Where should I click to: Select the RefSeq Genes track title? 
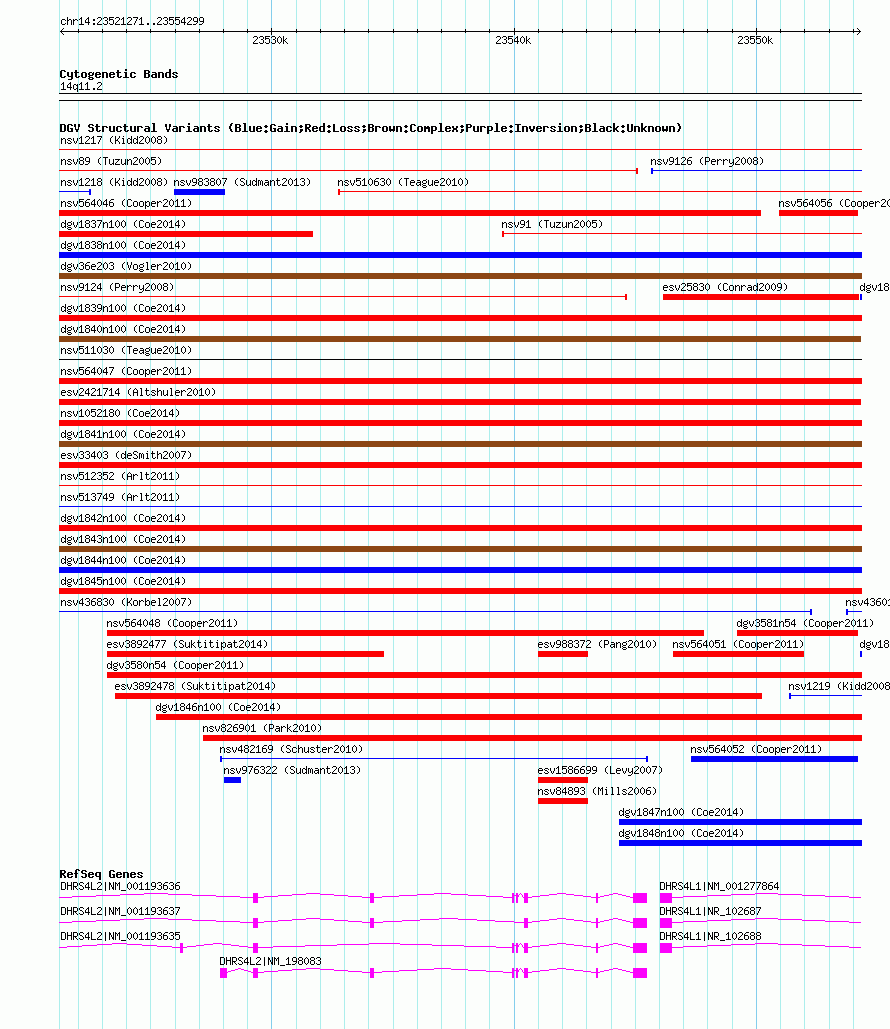[x=101, y=874]
